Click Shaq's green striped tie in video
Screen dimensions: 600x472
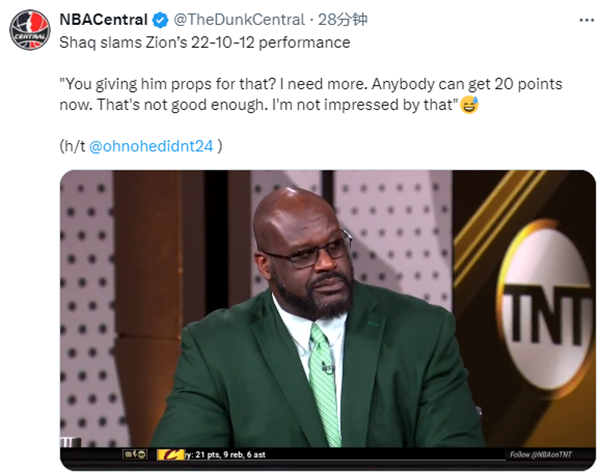tap(324, 380)
